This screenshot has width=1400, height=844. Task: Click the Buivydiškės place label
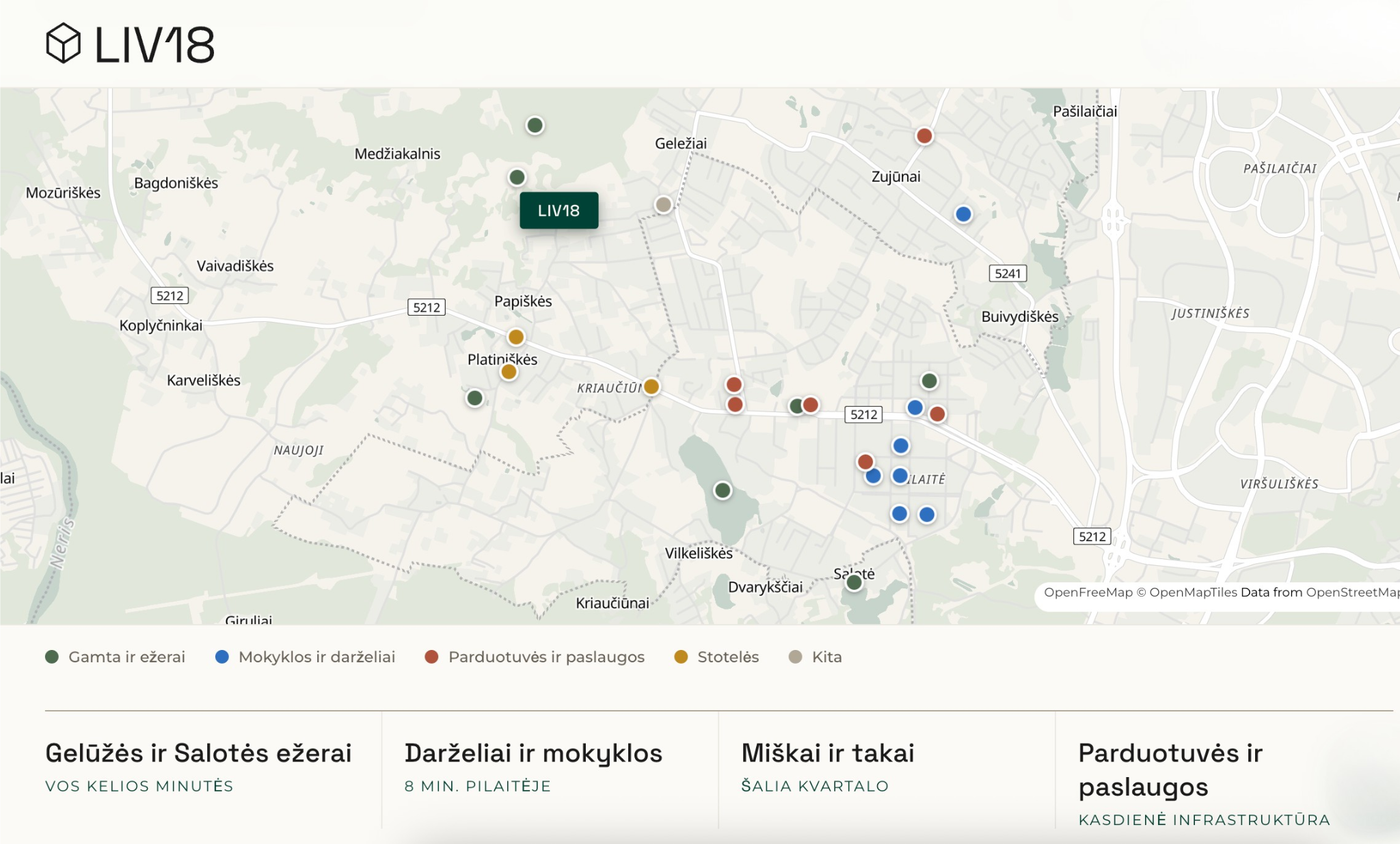tap(1020, 316)
